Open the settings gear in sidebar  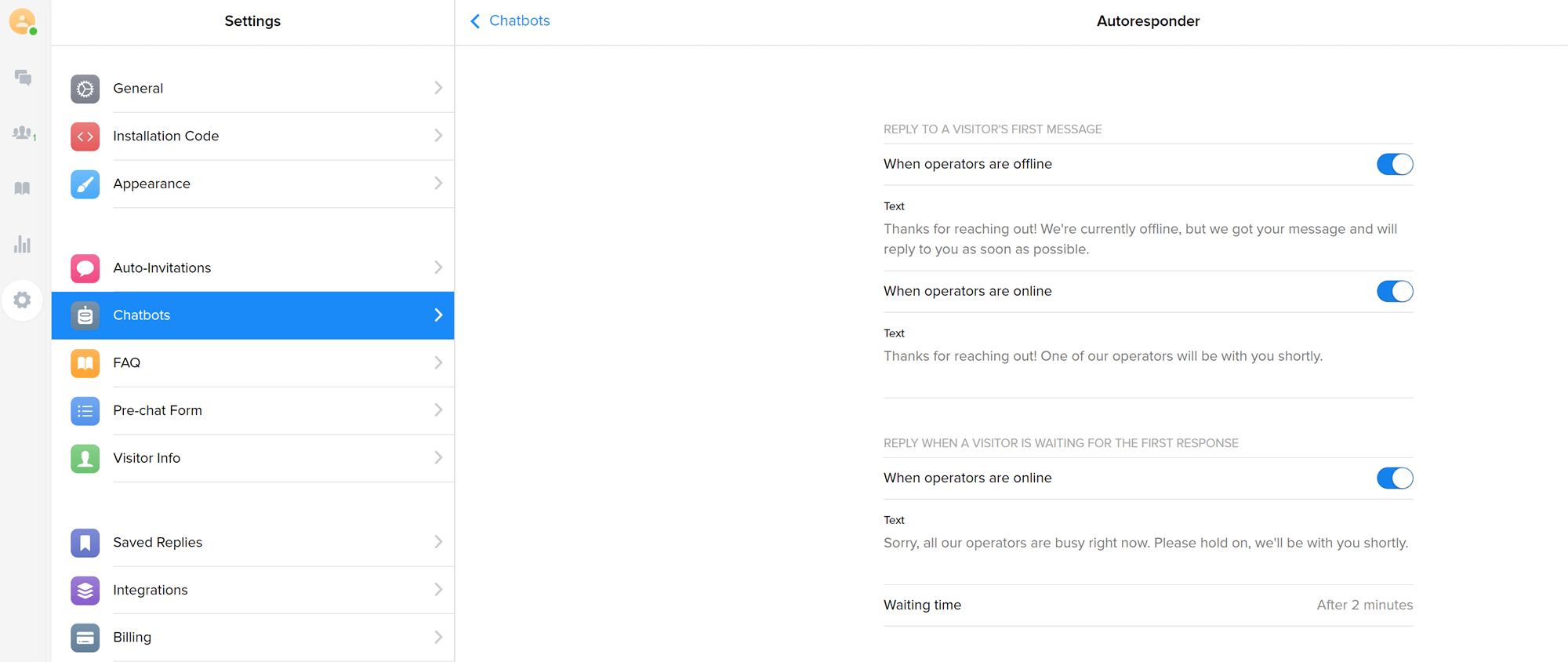(23, 300)
